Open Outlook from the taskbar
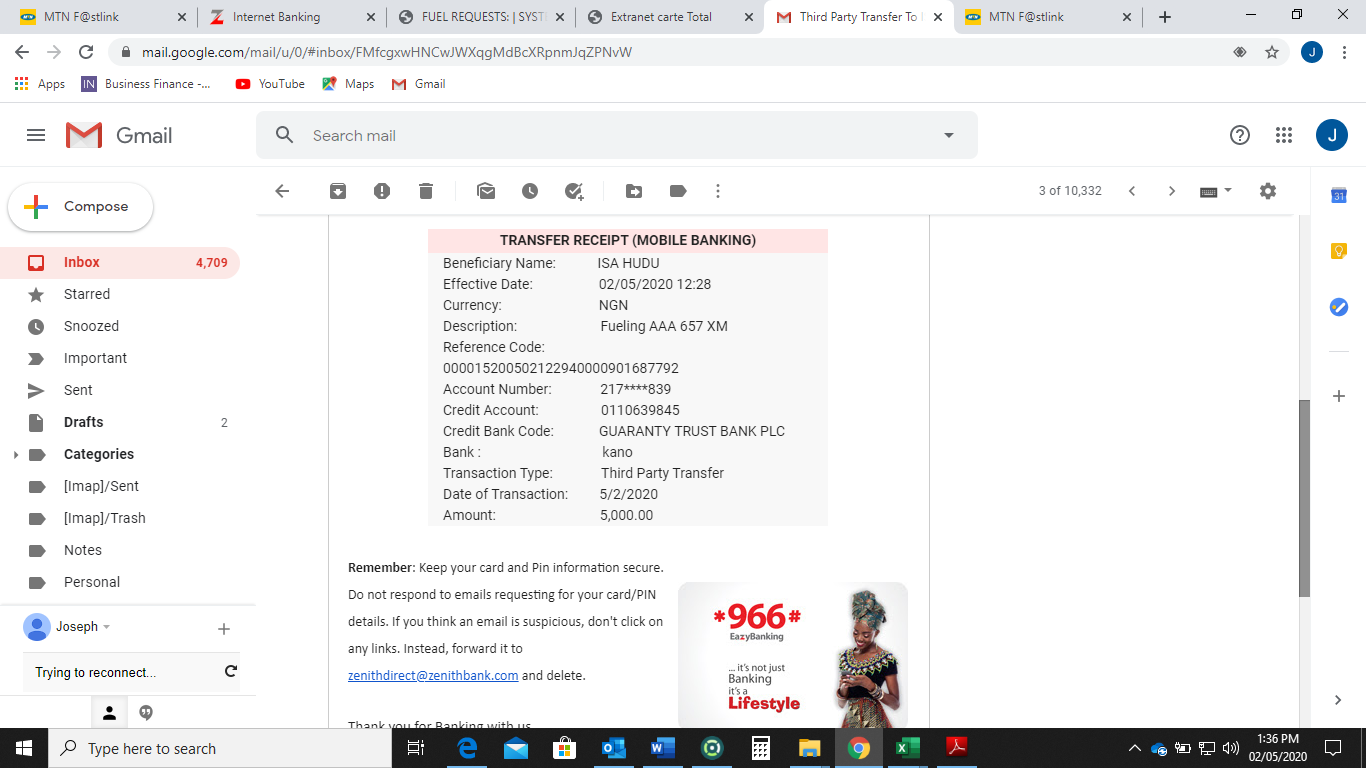This screenshot has width=1366, height=768. 614,748
